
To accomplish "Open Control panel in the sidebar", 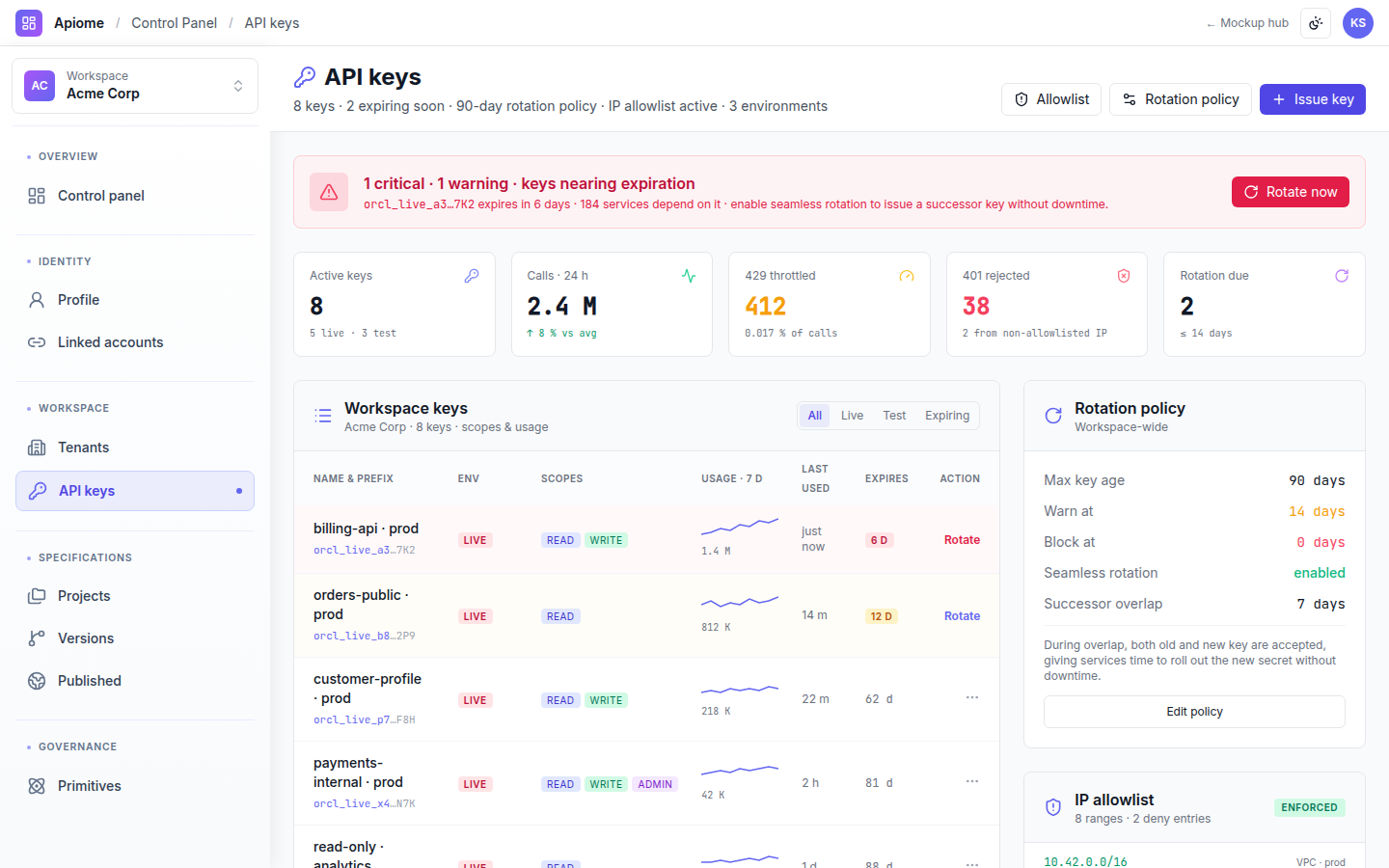I will coord(135,196).
